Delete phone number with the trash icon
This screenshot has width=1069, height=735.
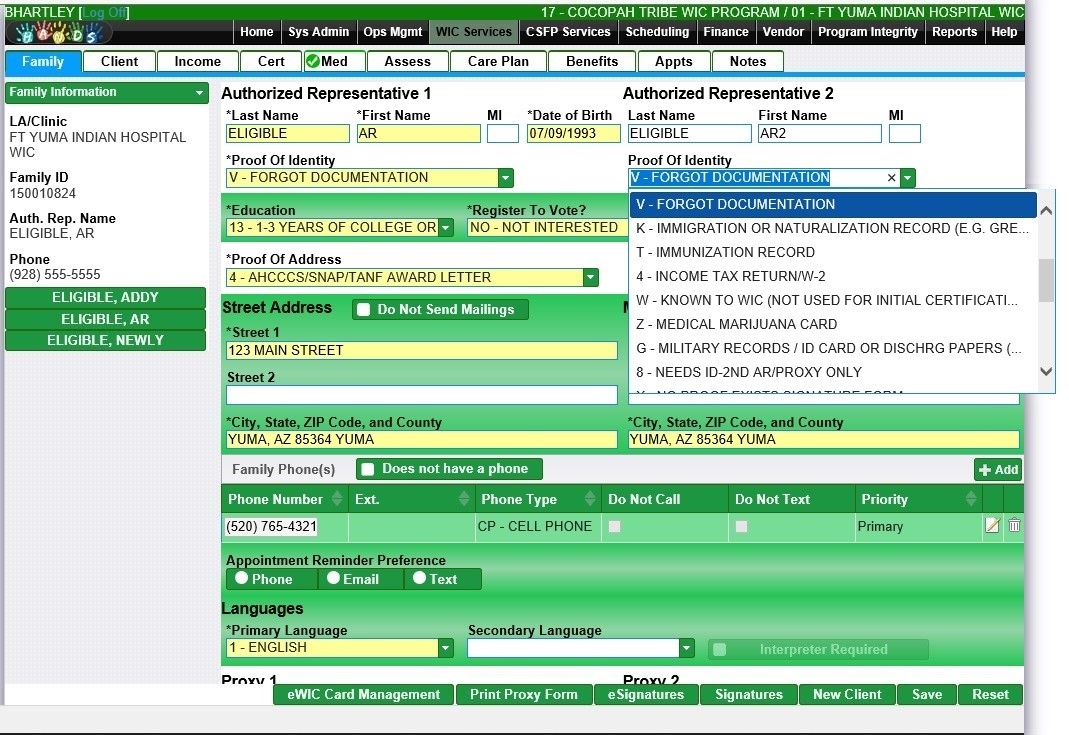coord(1014,526)
